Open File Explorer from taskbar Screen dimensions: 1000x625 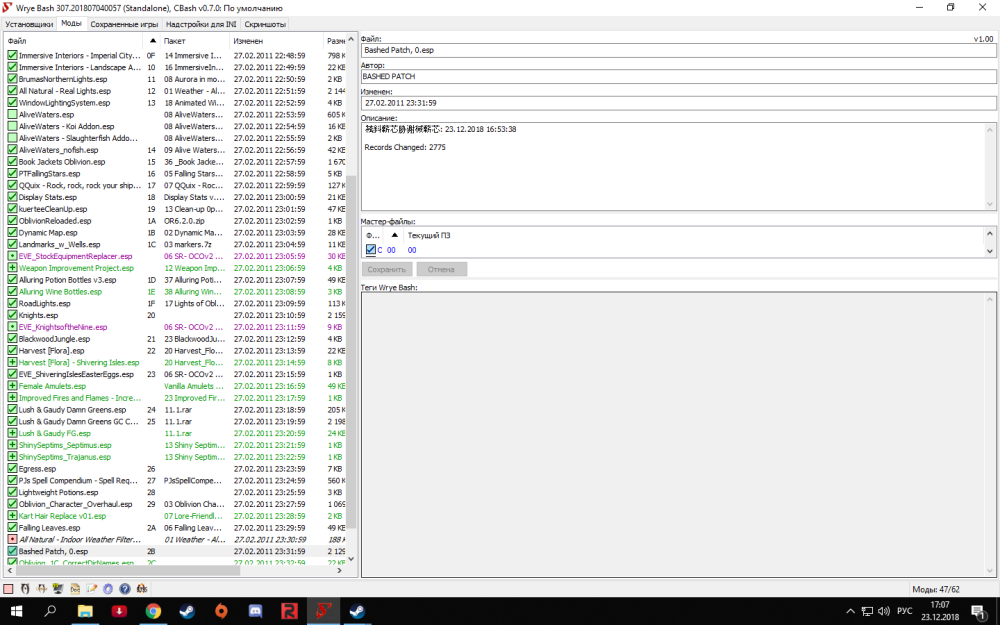click(x=85, y=611)
